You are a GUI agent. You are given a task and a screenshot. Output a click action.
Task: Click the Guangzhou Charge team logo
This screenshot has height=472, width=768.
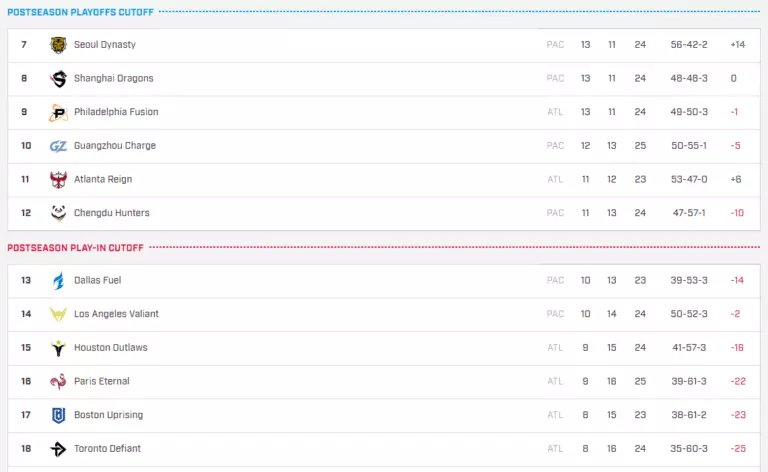coord(58,146)
